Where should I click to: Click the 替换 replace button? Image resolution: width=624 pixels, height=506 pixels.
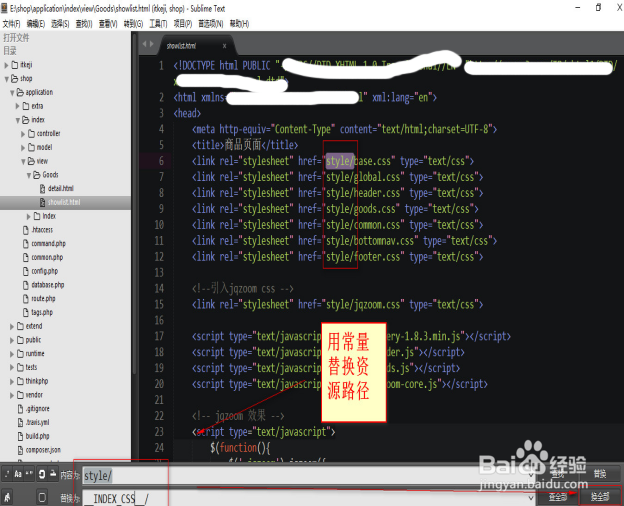click(x=600, y=474)
